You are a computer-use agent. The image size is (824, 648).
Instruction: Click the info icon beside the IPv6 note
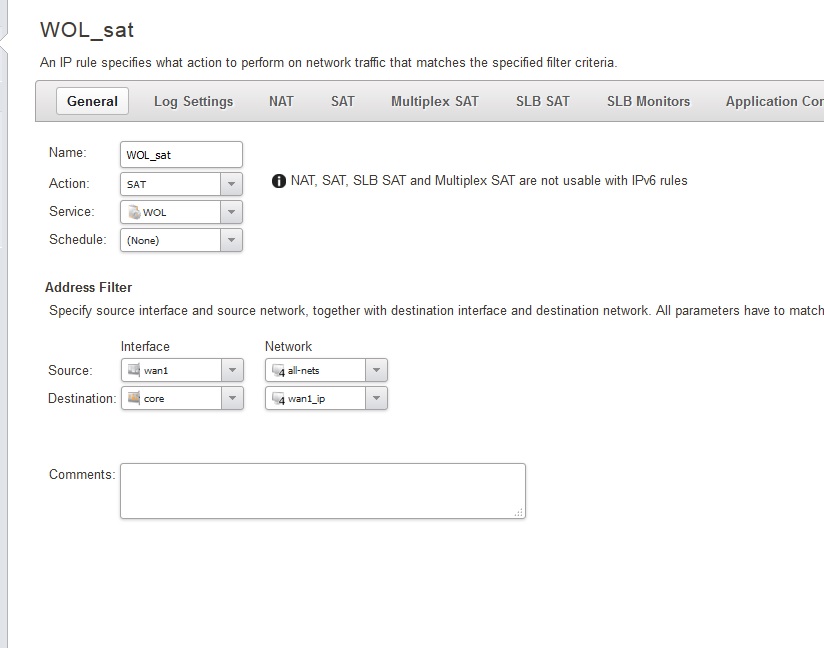coord(279,181)
